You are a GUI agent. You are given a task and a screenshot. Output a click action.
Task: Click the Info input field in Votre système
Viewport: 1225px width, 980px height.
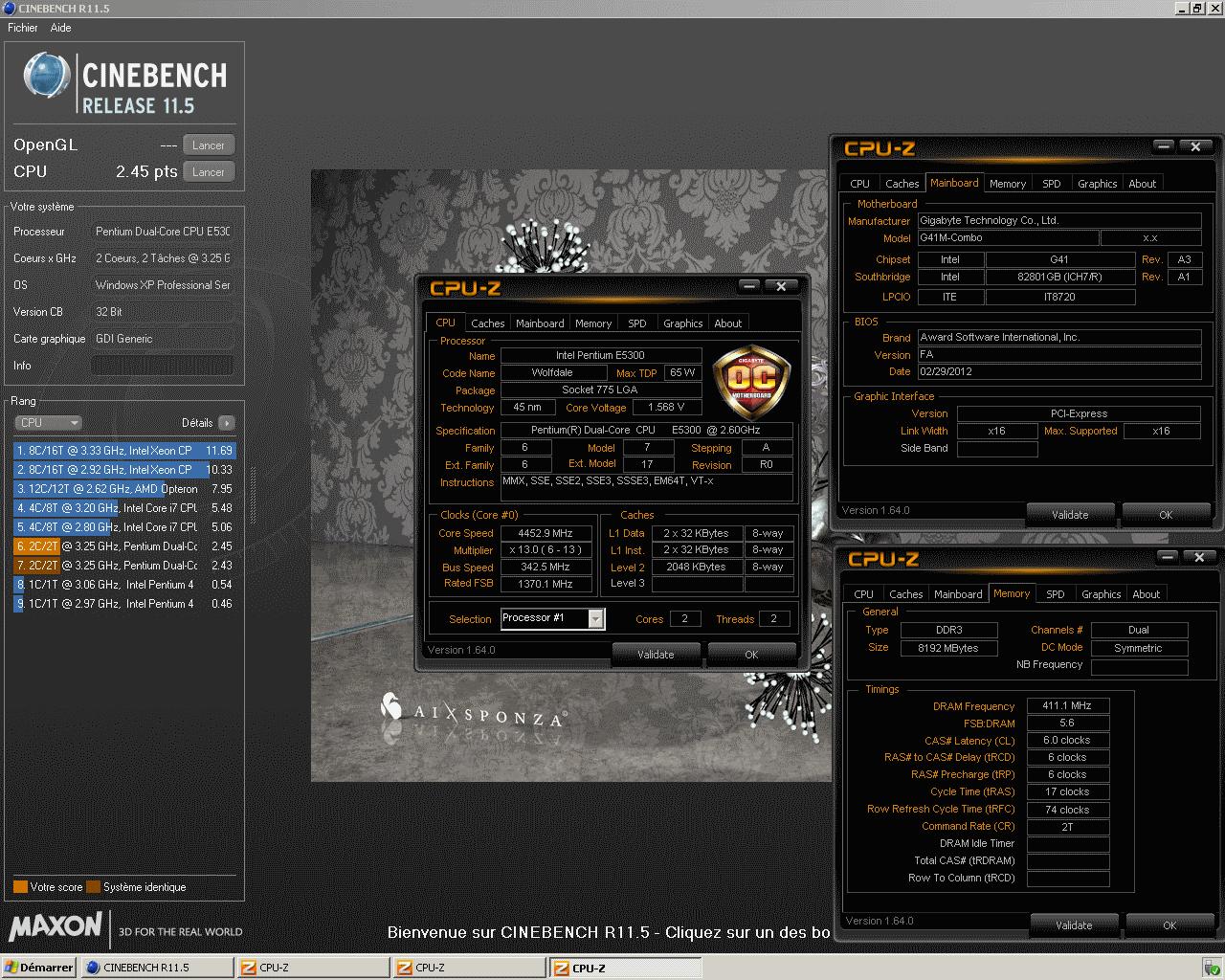tap(163, 366)
